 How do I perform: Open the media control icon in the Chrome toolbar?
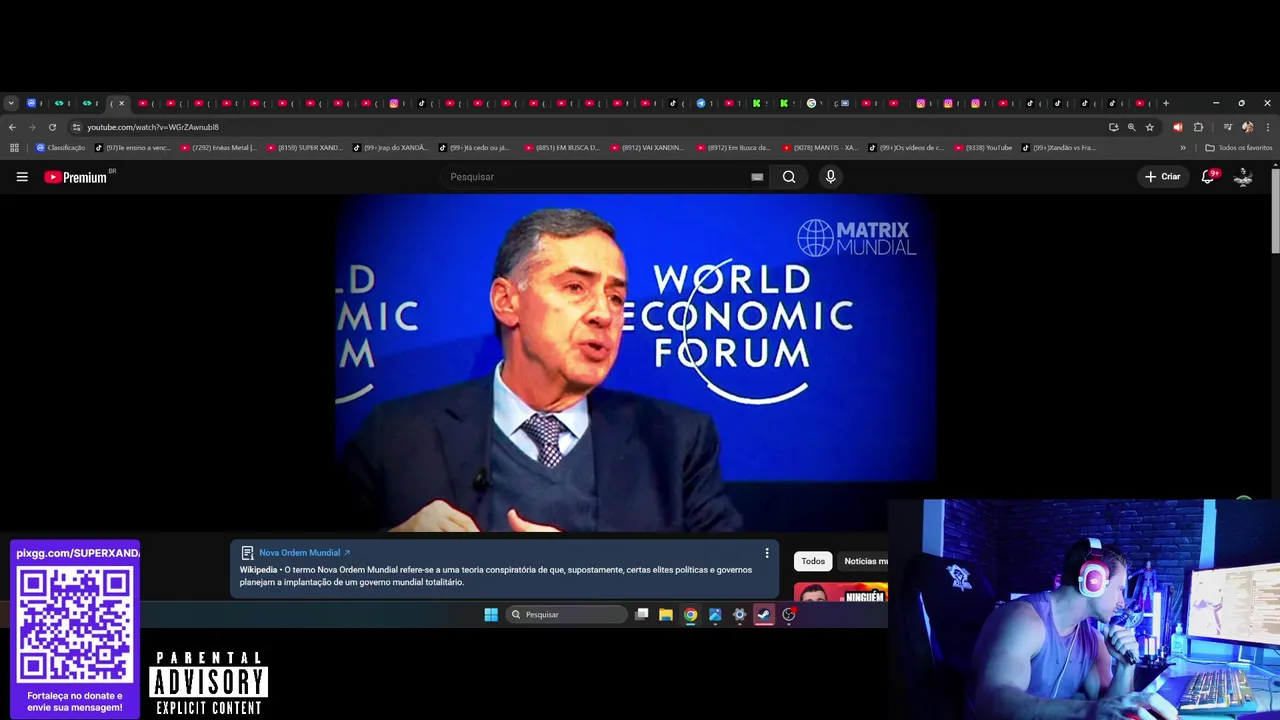click(x=1228, y=127)
